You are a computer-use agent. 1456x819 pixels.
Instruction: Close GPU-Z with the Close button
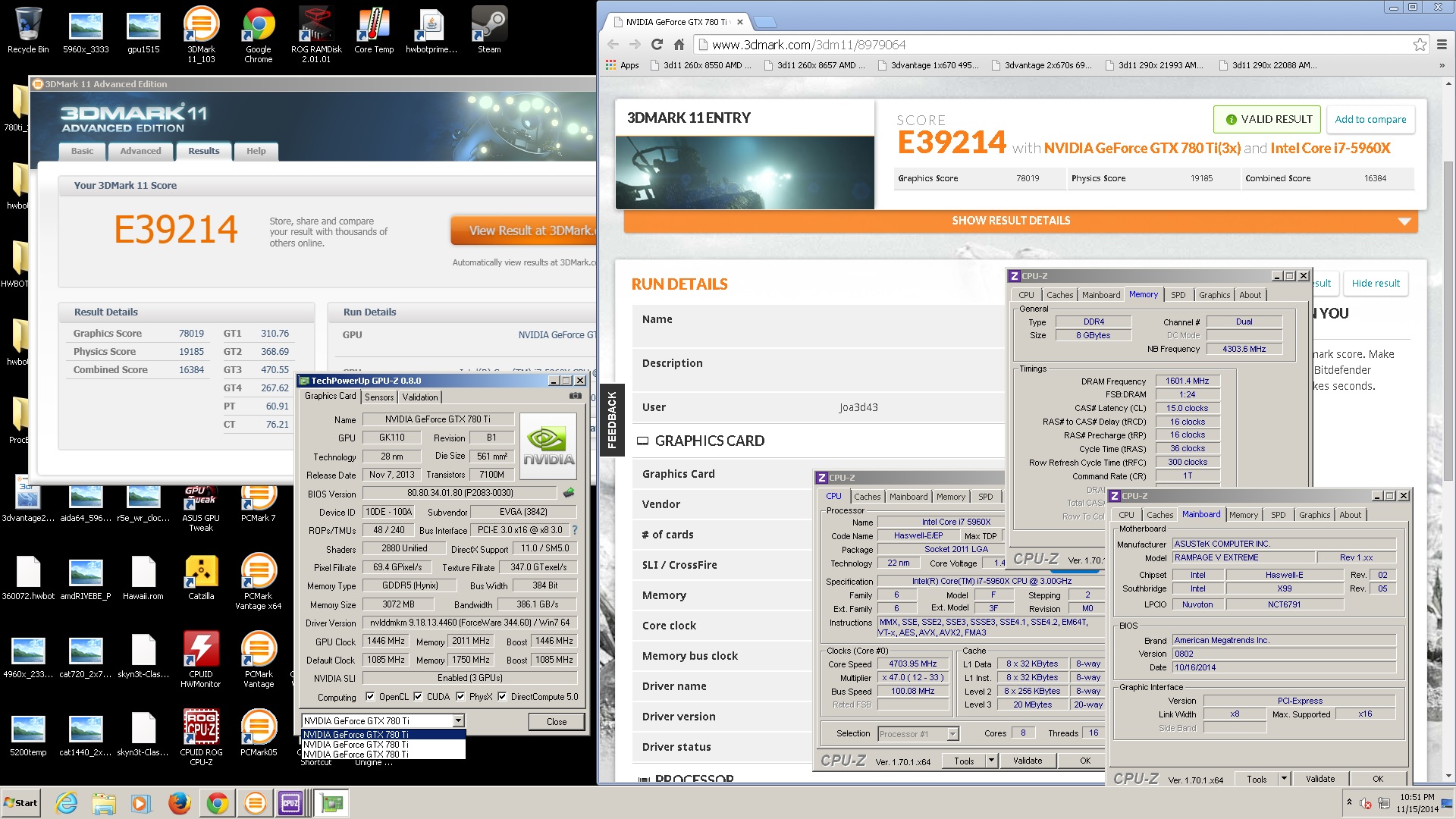click(x=557, y=721)
